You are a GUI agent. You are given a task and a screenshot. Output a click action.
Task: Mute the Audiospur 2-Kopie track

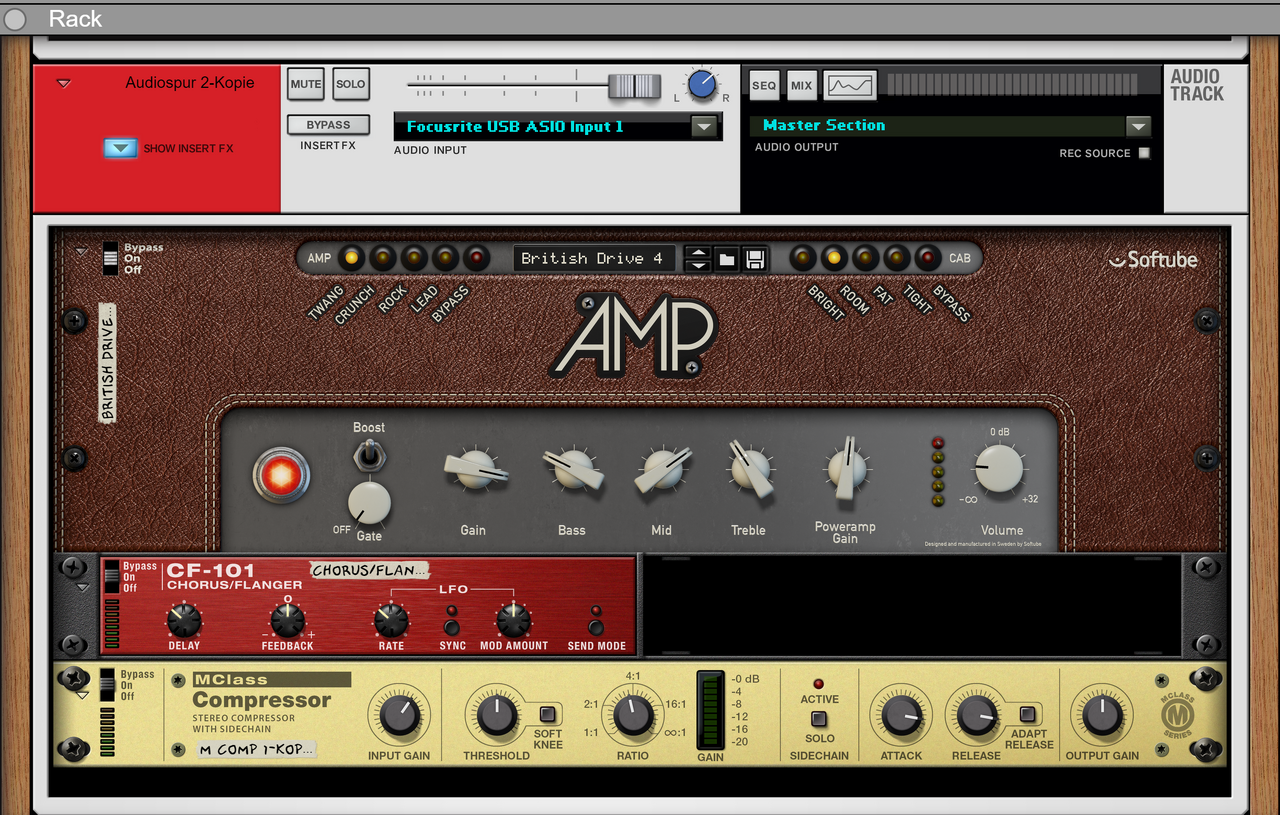(x=306, y=84)
